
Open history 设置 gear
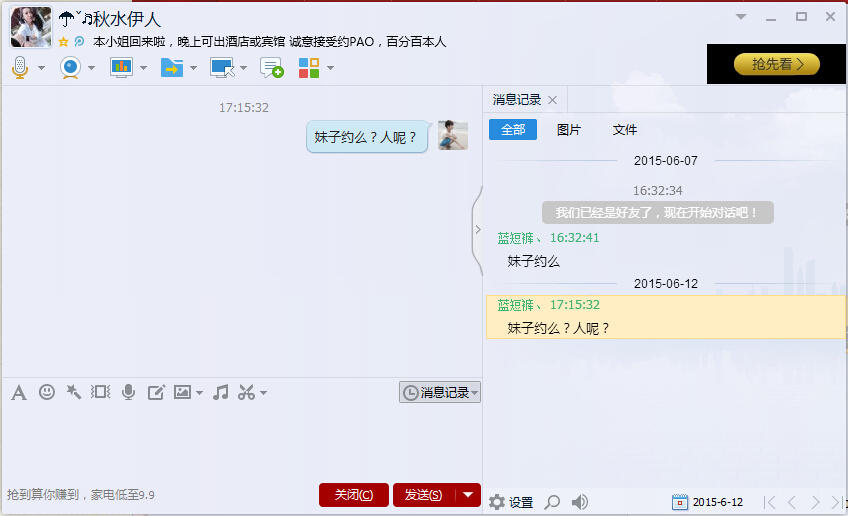point(511,502)
